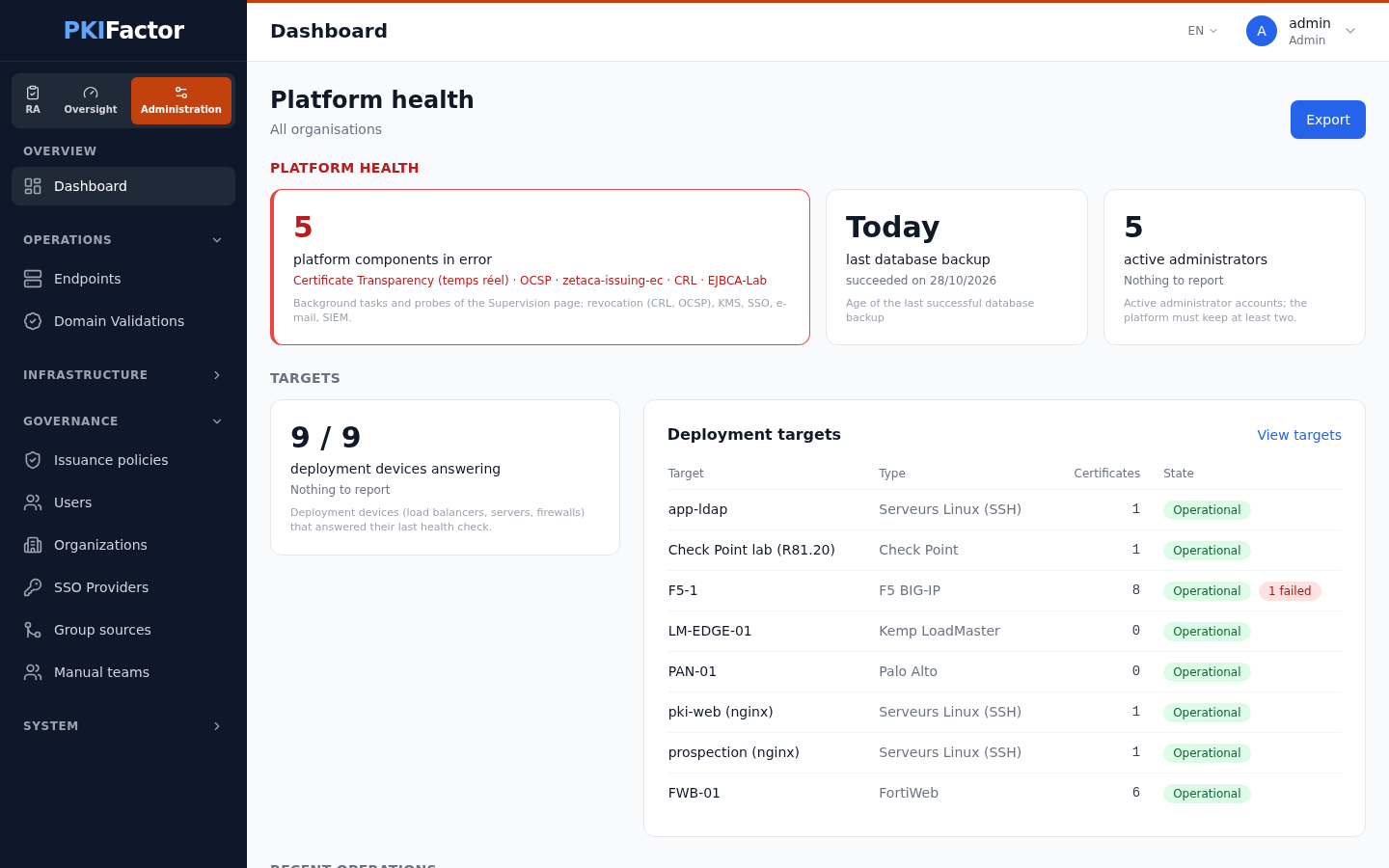1389x868 pixels.
Task: Click the Organizations building icon
Action: tap(33, 545)
